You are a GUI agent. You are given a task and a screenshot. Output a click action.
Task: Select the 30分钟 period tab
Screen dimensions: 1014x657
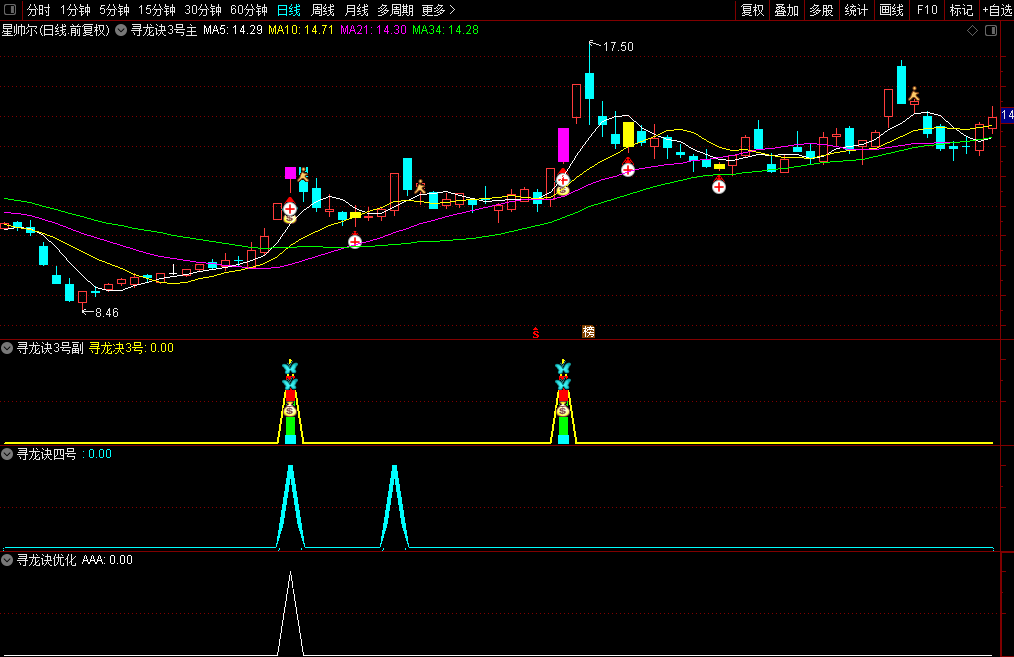point(203,10)
